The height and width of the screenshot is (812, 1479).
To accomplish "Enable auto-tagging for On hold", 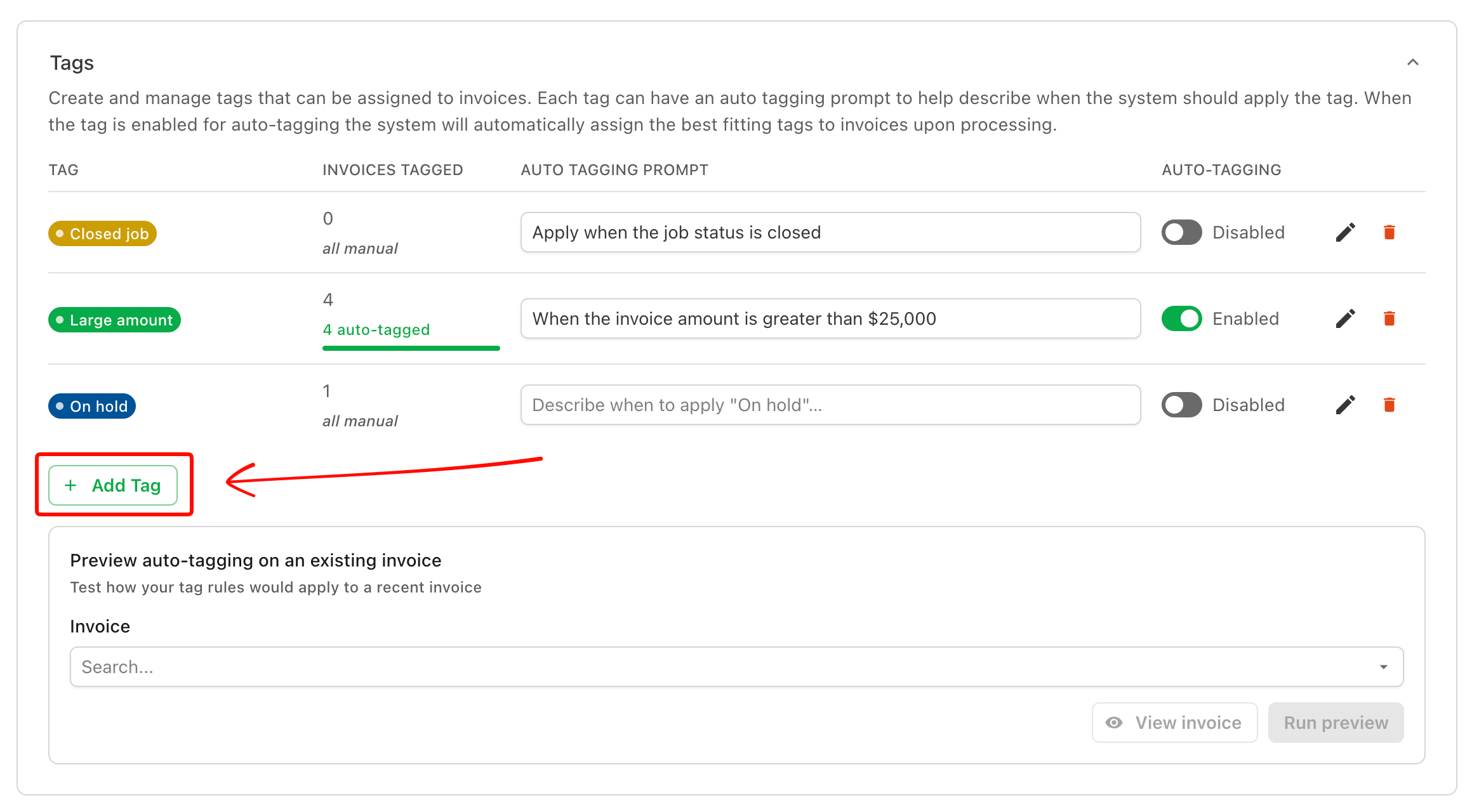I will click(1181, 405).
